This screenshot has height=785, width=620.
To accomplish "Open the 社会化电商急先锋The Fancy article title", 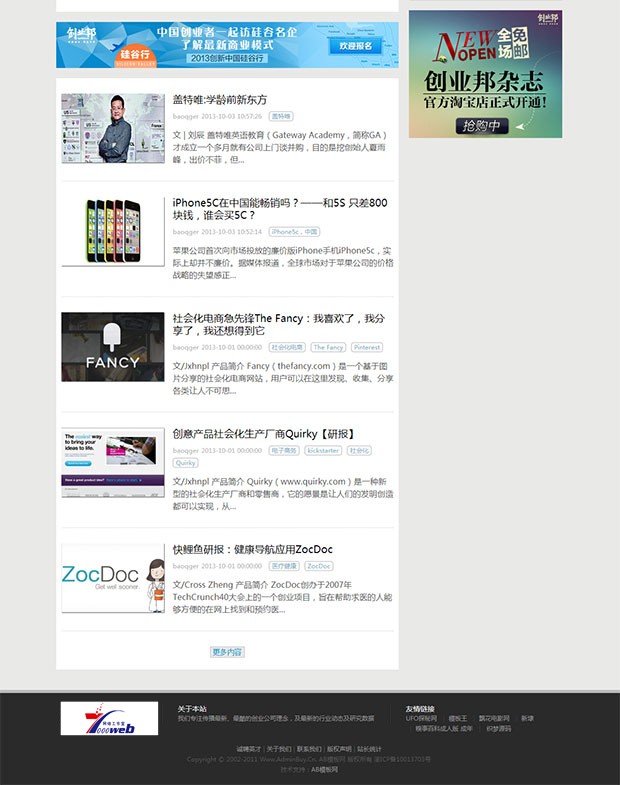I will [278, 324].
